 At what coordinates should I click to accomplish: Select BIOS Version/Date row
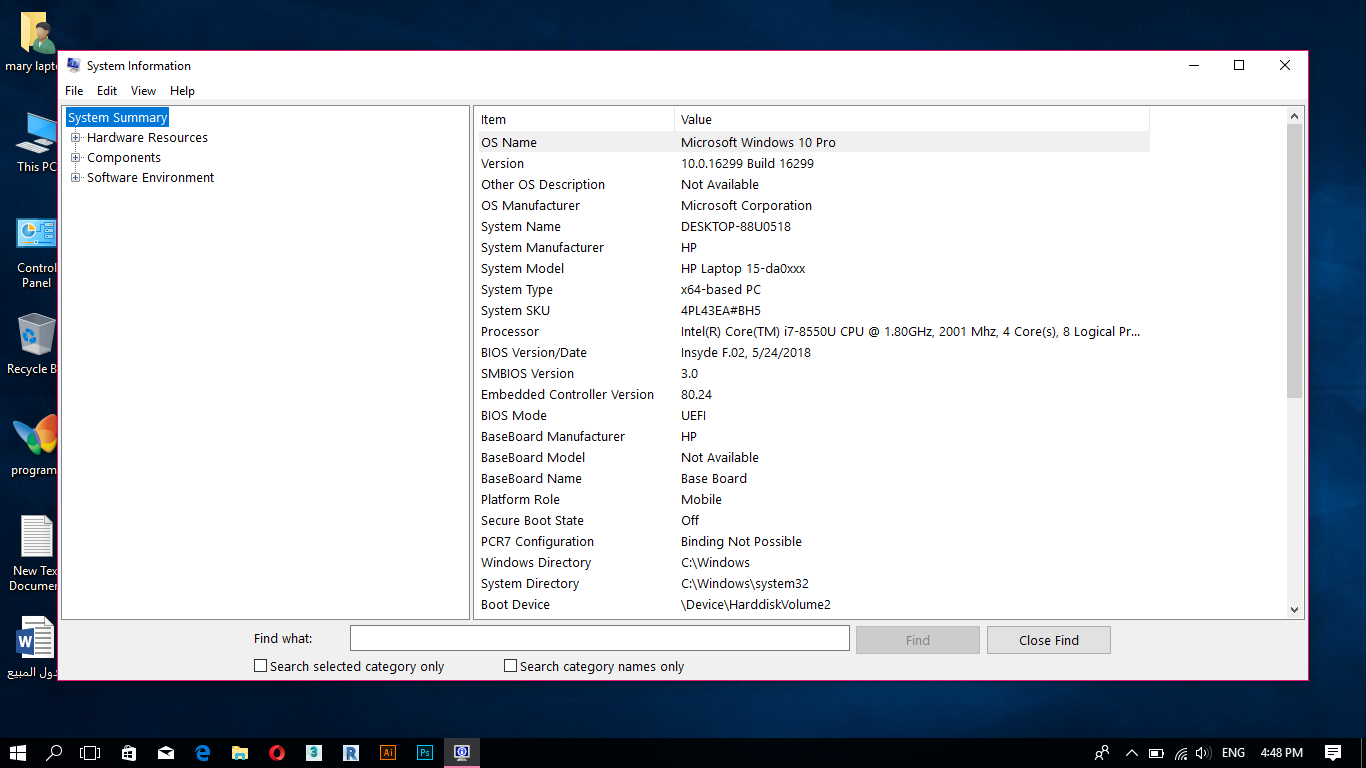click(x=813, y=352)
